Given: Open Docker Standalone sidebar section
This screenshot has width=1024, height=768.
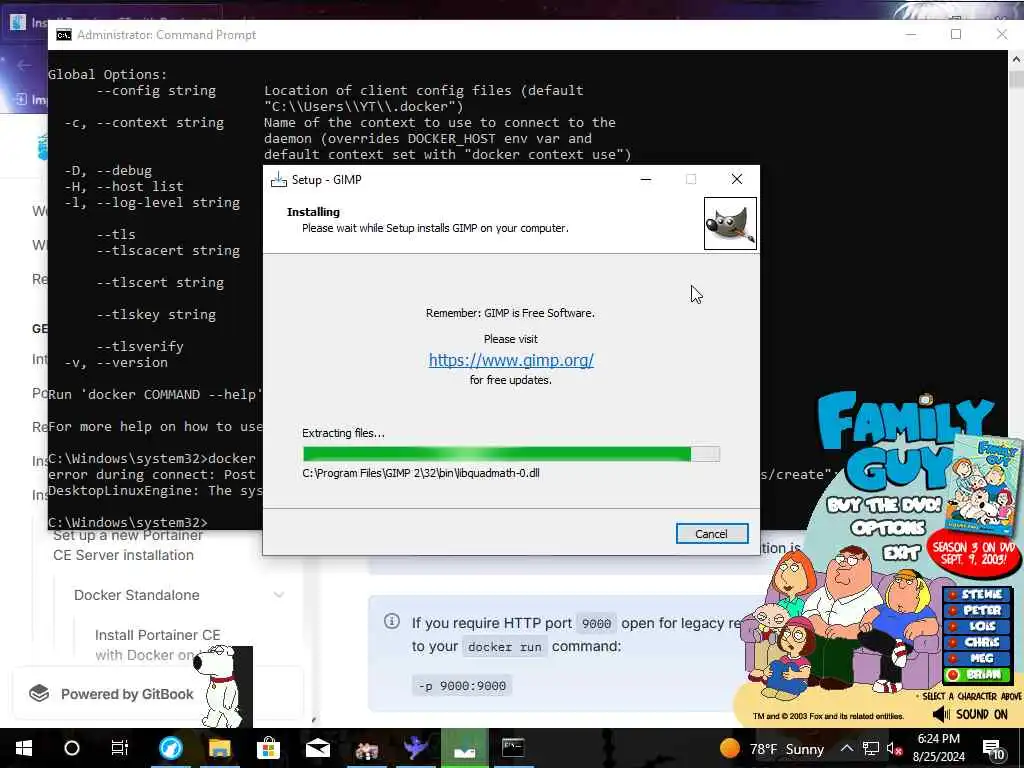Looking at the screenshot, I should point(136,595).
